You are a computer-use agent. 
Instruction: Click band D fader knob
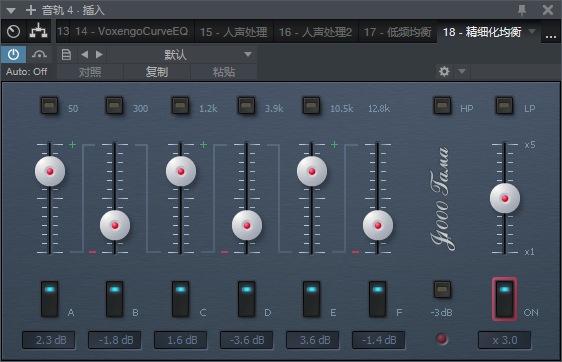pyautogui.click(x=247, y=225)
